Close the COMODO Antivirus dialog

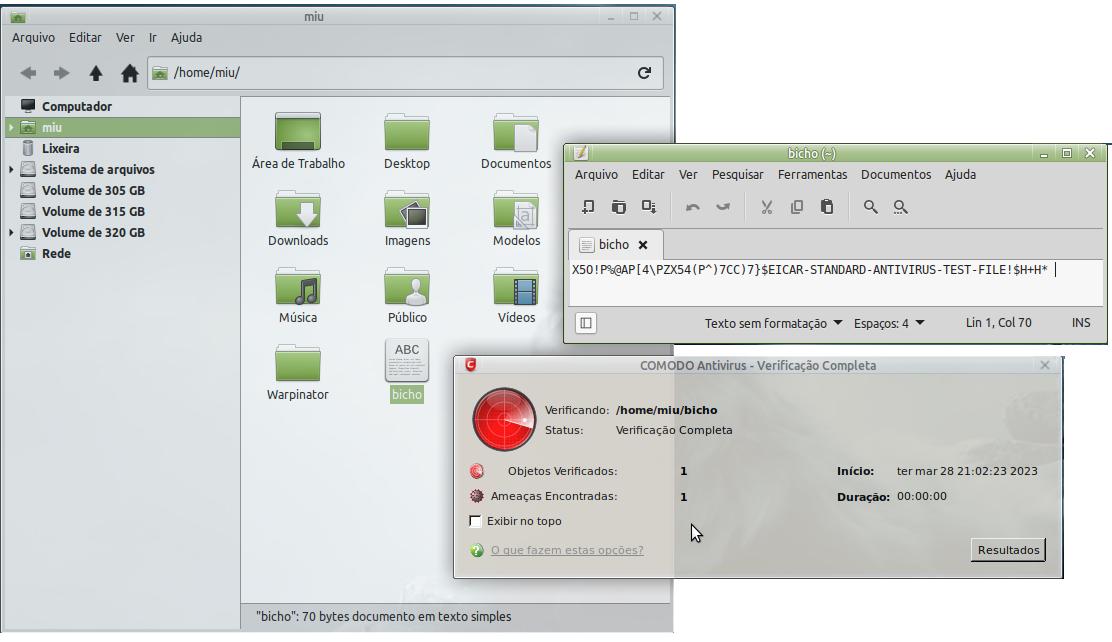coord(1045,365)
